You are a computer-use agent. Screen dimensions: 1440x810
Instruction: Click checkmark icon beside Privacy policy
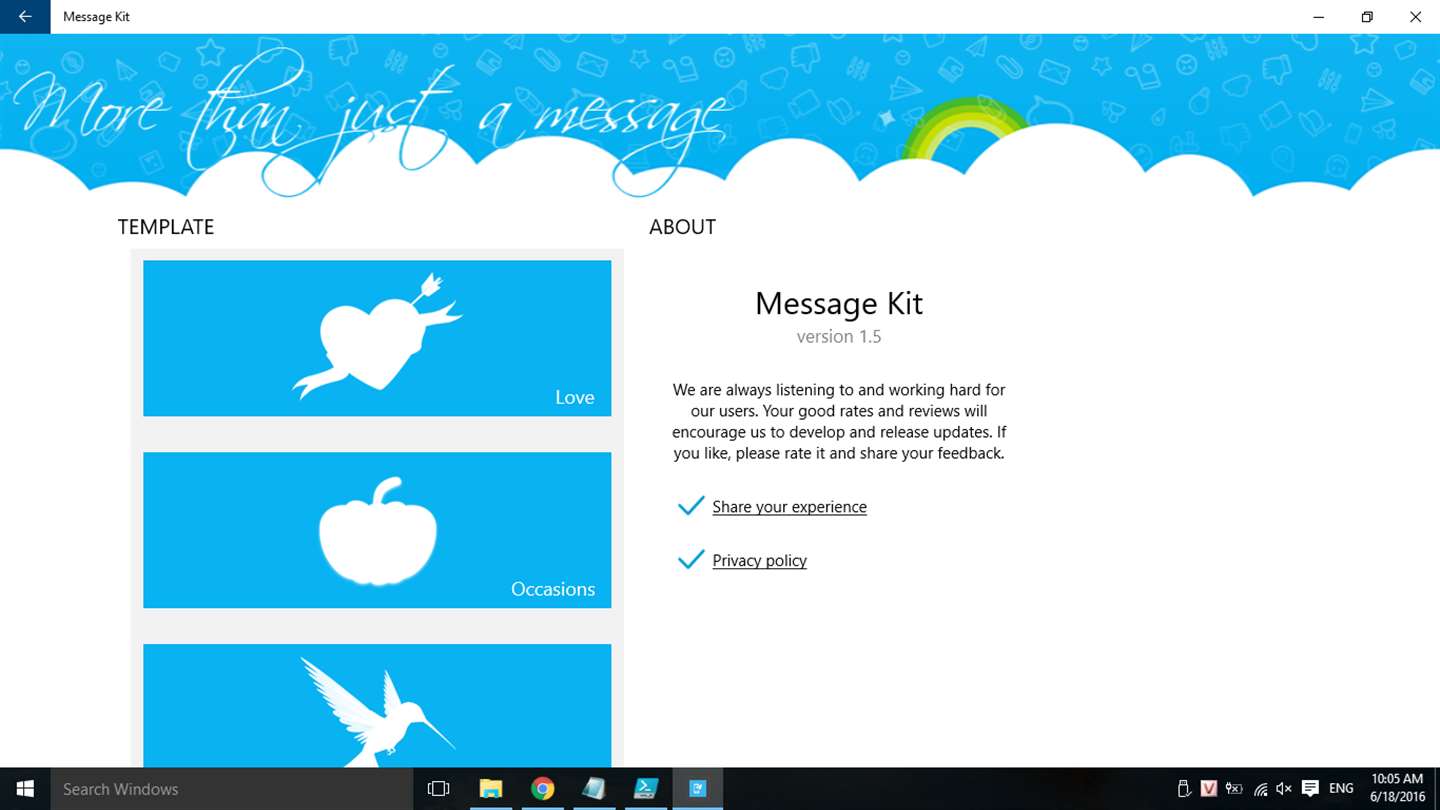691,560
